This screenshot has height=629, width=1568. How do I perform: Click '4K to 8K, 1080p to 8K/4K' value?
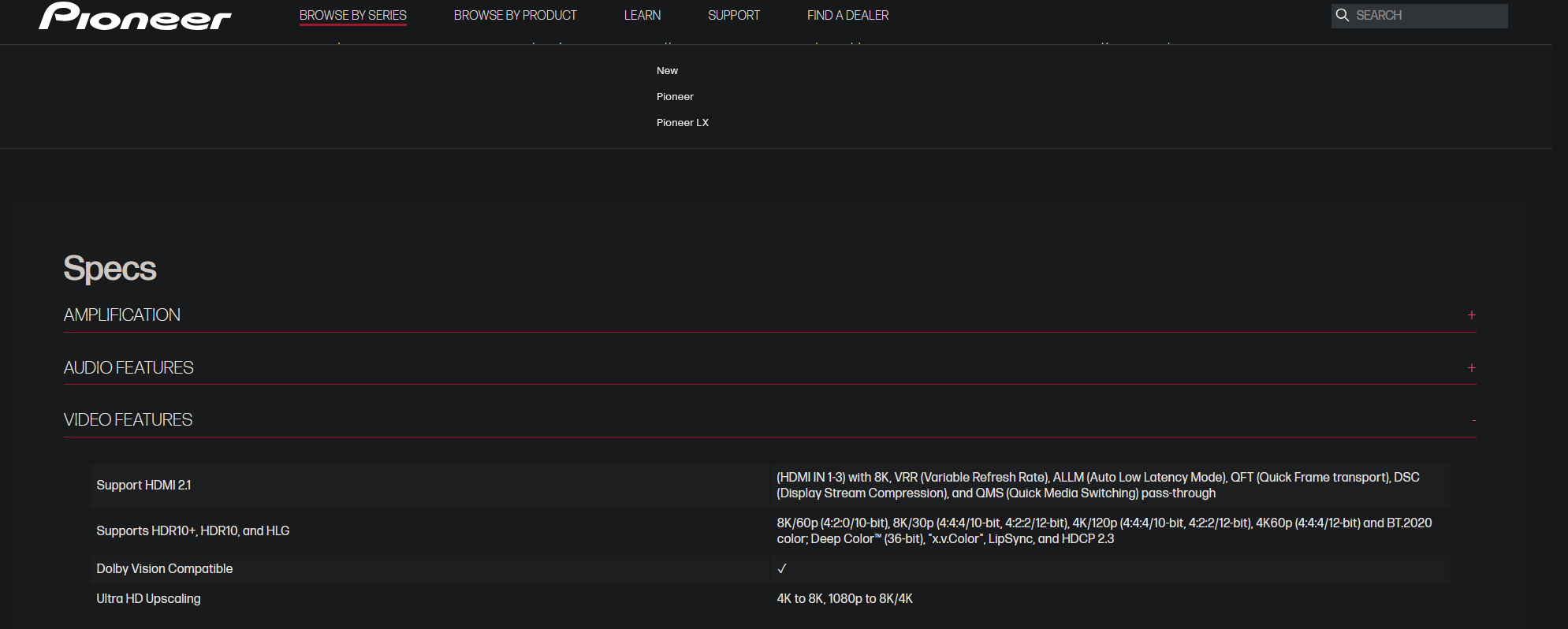(x=845, y=599)
